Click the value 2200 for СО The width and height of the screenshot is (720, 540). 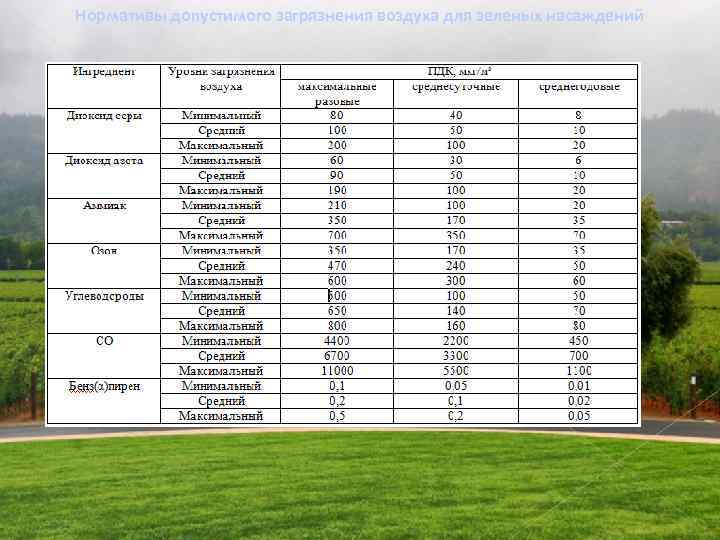pyautogui.click(x=456, y=341)
